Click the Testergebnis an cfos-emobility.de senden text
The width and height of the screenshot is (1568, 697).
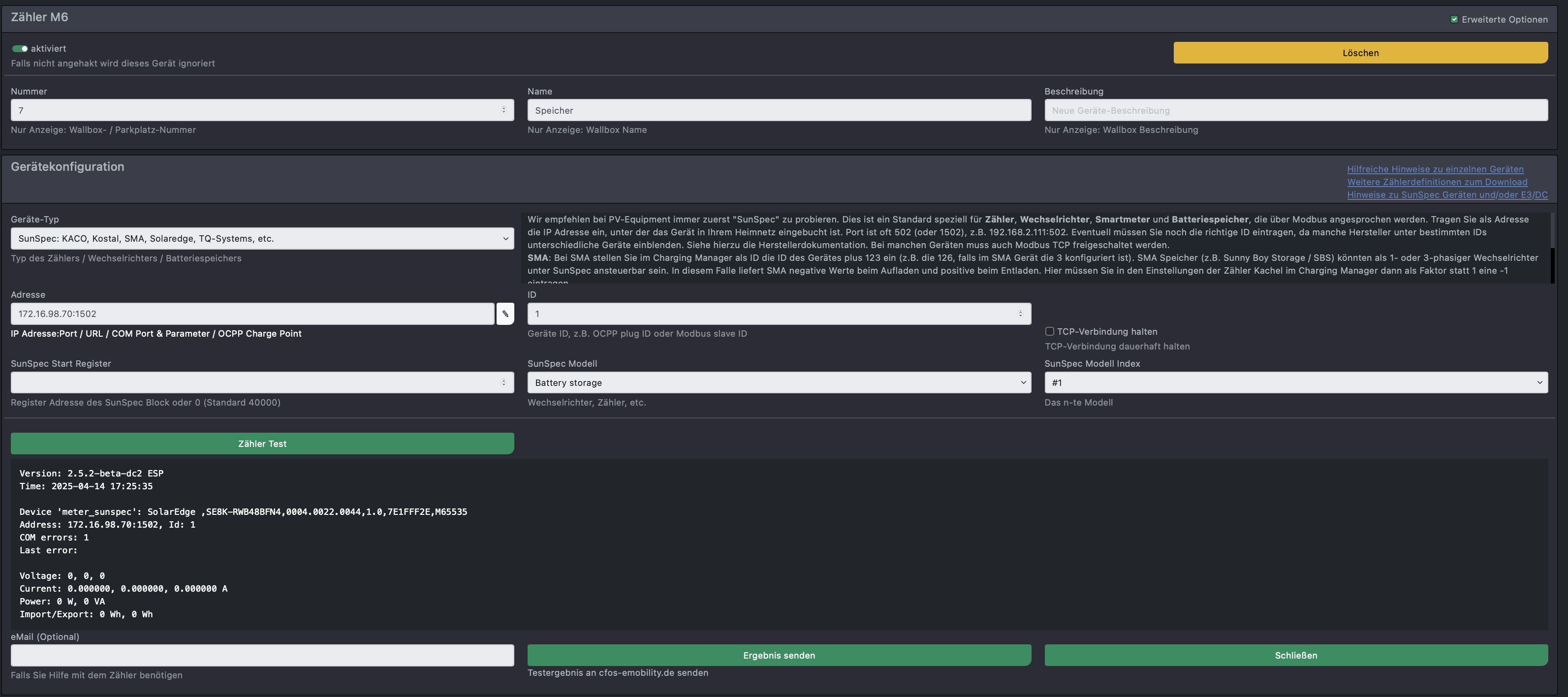[618, 673]
